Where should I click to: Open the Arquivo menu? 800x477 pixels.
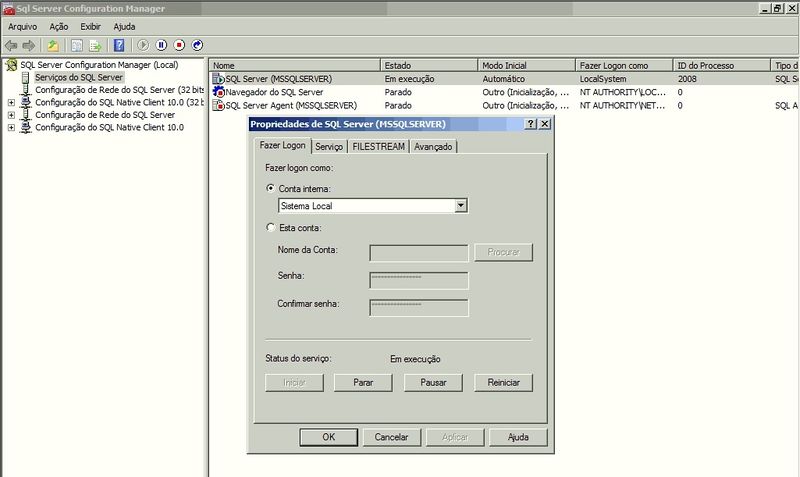point(22,27)
